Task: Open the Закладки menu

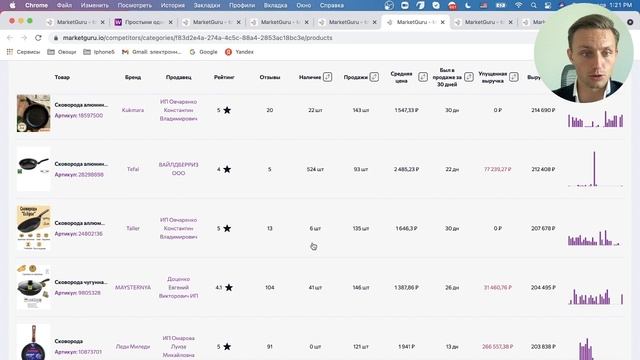Action: coord(207,5)
